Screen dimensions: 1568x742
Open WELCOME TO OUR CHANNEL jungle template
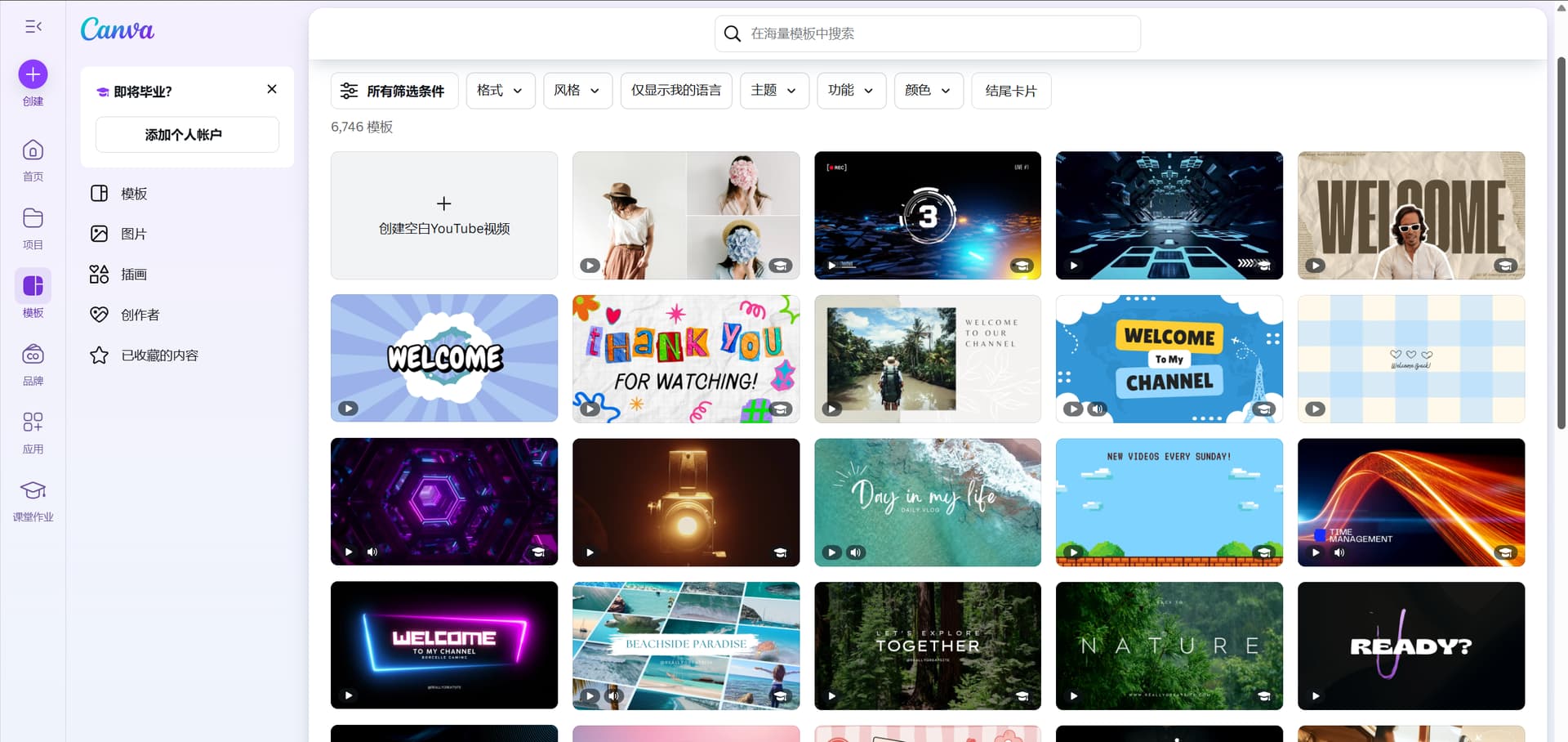tap(928, 359)
